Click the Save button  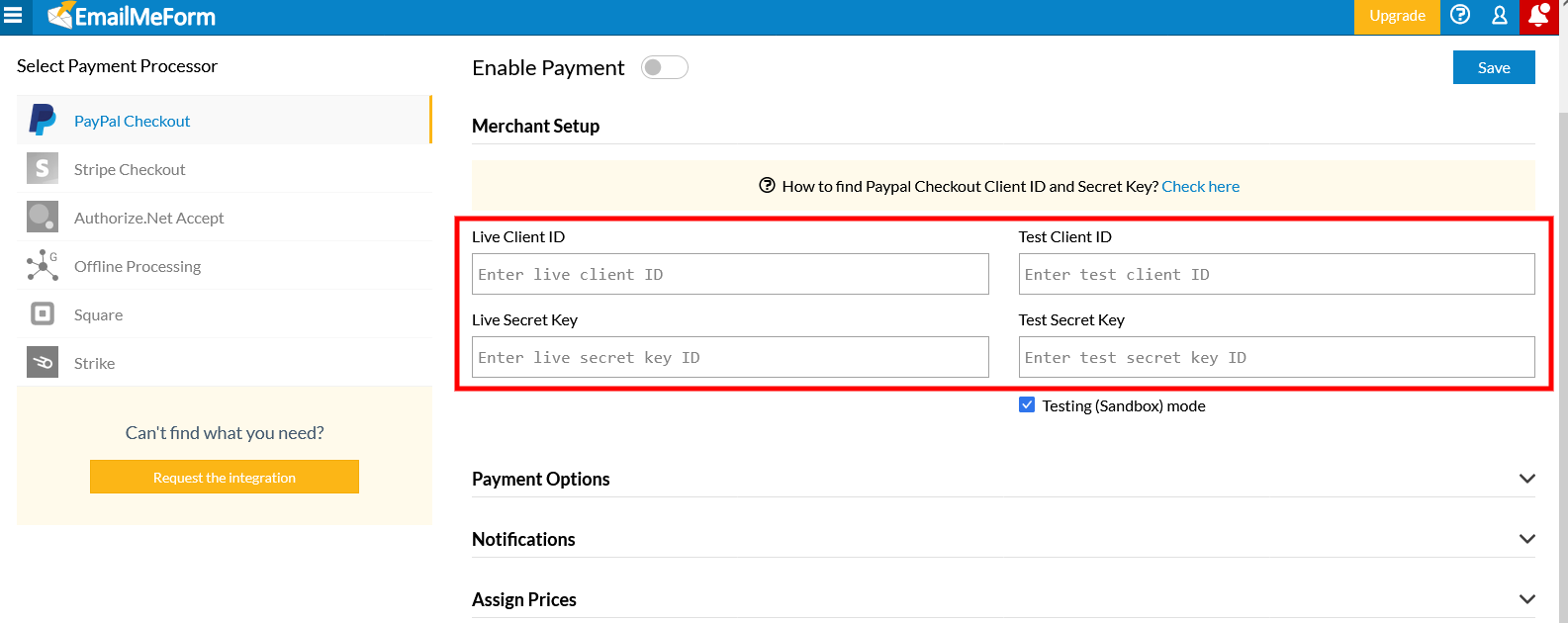point(1494,67)
